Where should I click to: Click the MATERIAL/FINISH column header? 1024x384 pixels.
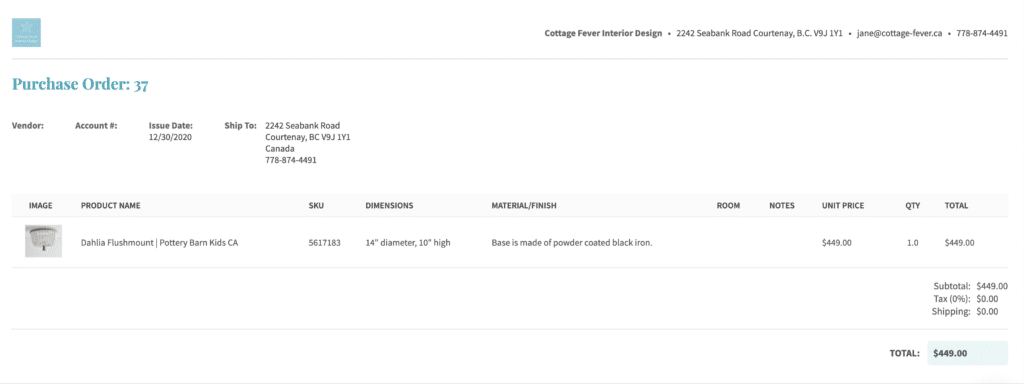click(524, 206)
